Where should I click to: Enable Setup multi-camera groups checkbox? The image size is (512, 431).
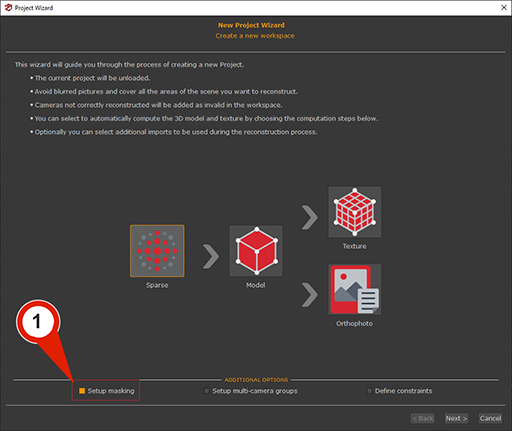pyautogui.click(x=207, y=391)
